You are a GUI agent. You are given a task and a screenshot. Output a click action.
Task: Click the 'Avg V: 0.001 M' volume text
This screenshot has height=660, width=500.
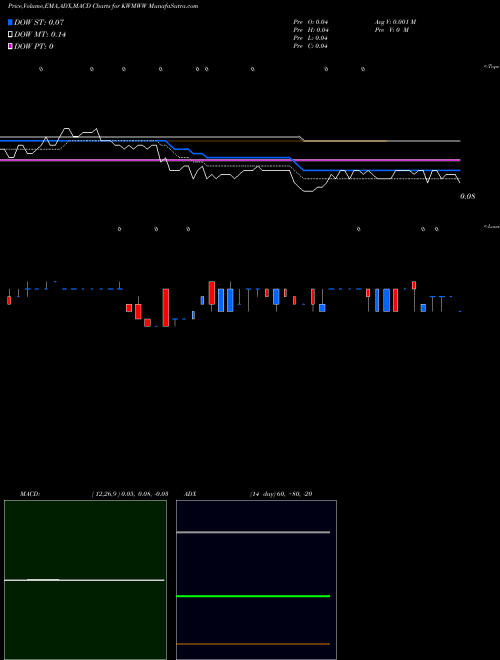[x=395, y=22]
